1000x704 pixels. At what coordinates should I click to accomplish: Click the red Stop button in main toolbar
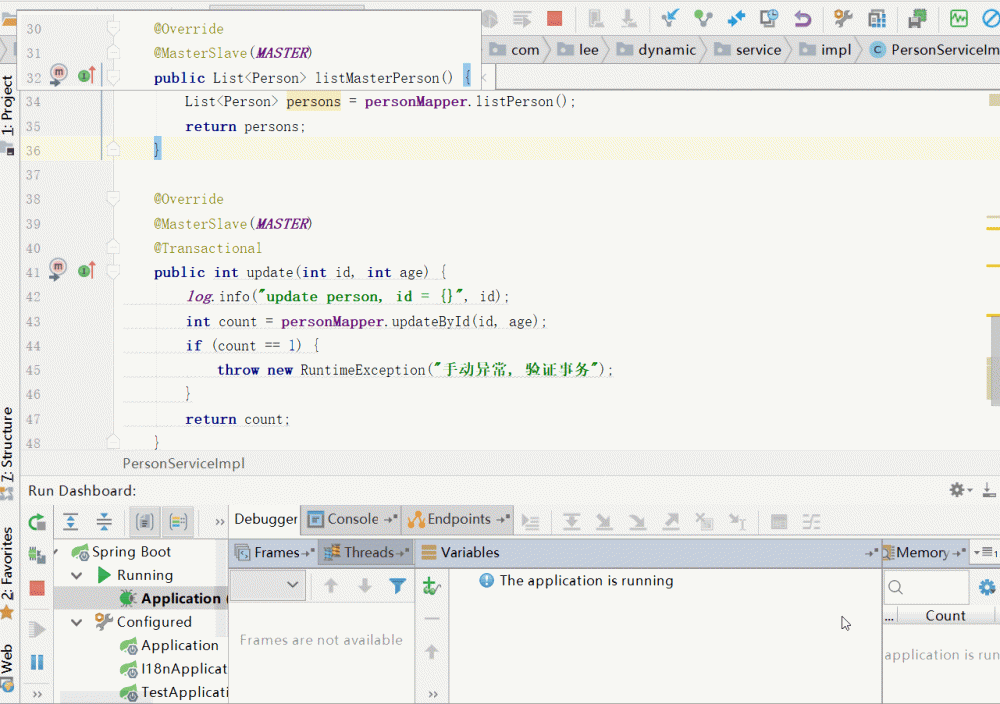[554, 18]
